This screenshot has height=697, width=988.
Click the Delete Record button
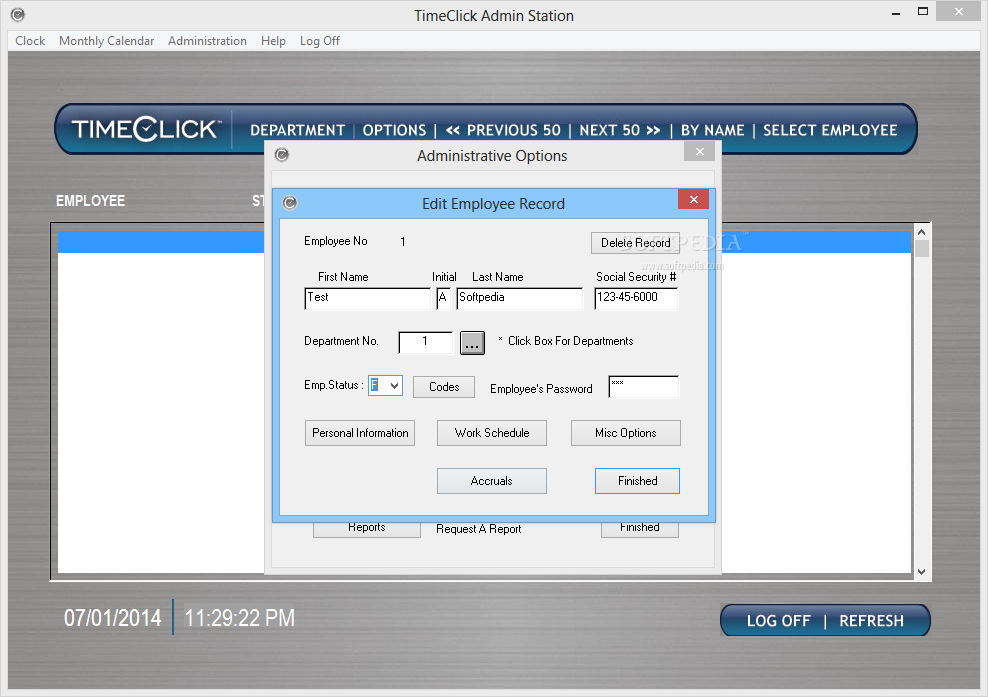635,243
